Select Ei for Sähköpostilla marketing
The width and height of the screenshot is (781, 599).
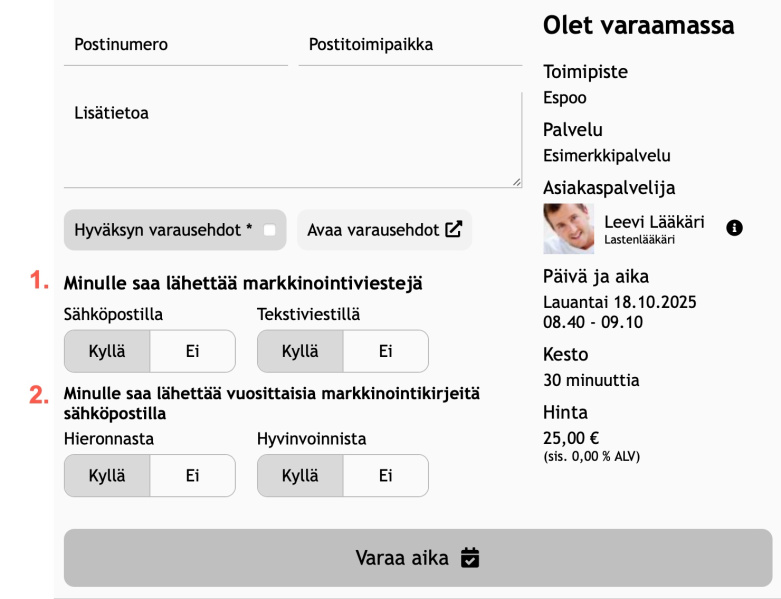pyautogui.click(x=193, y=351)
